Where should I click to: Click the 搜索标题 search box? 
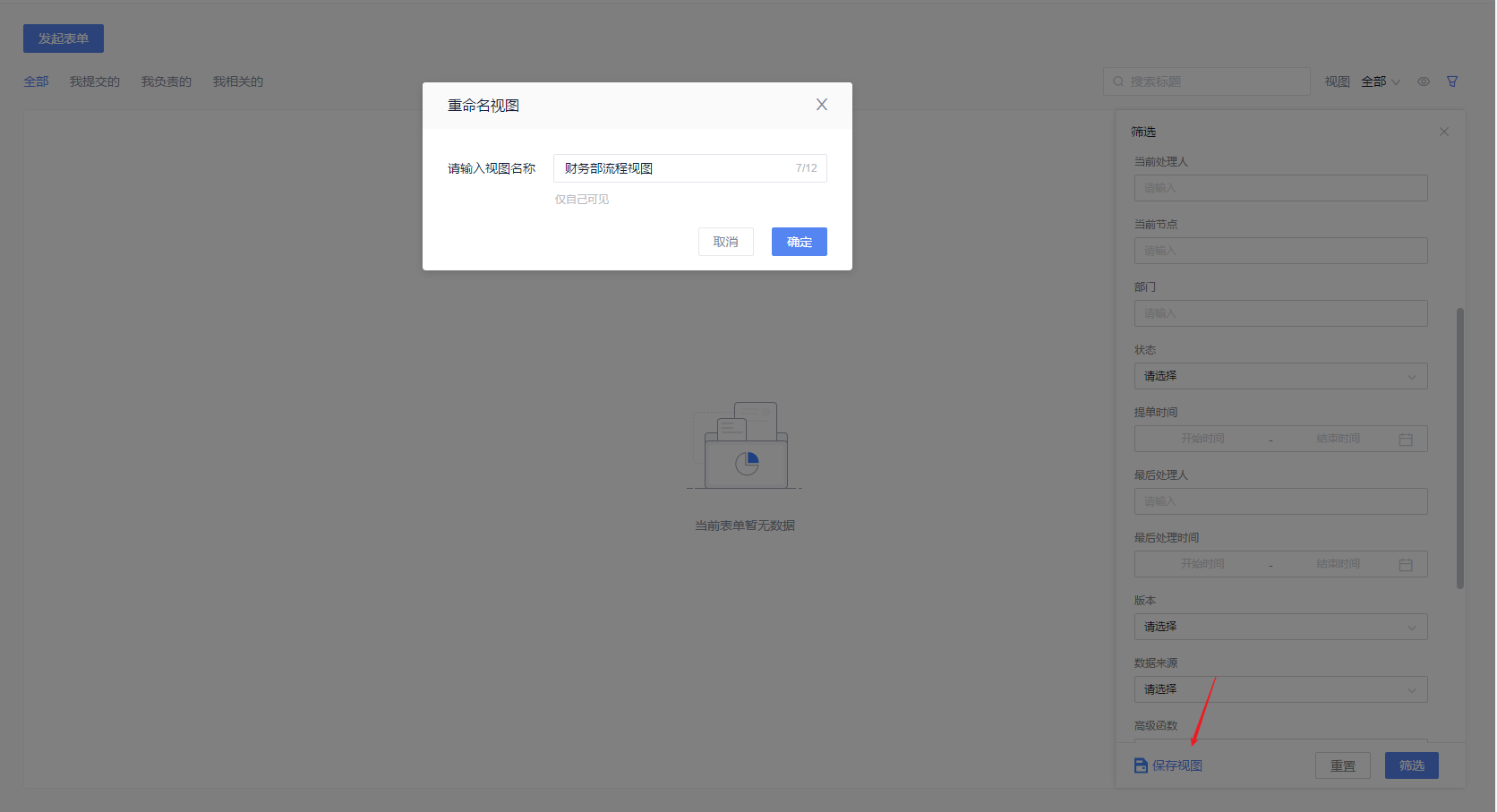tap(1206, 81)
